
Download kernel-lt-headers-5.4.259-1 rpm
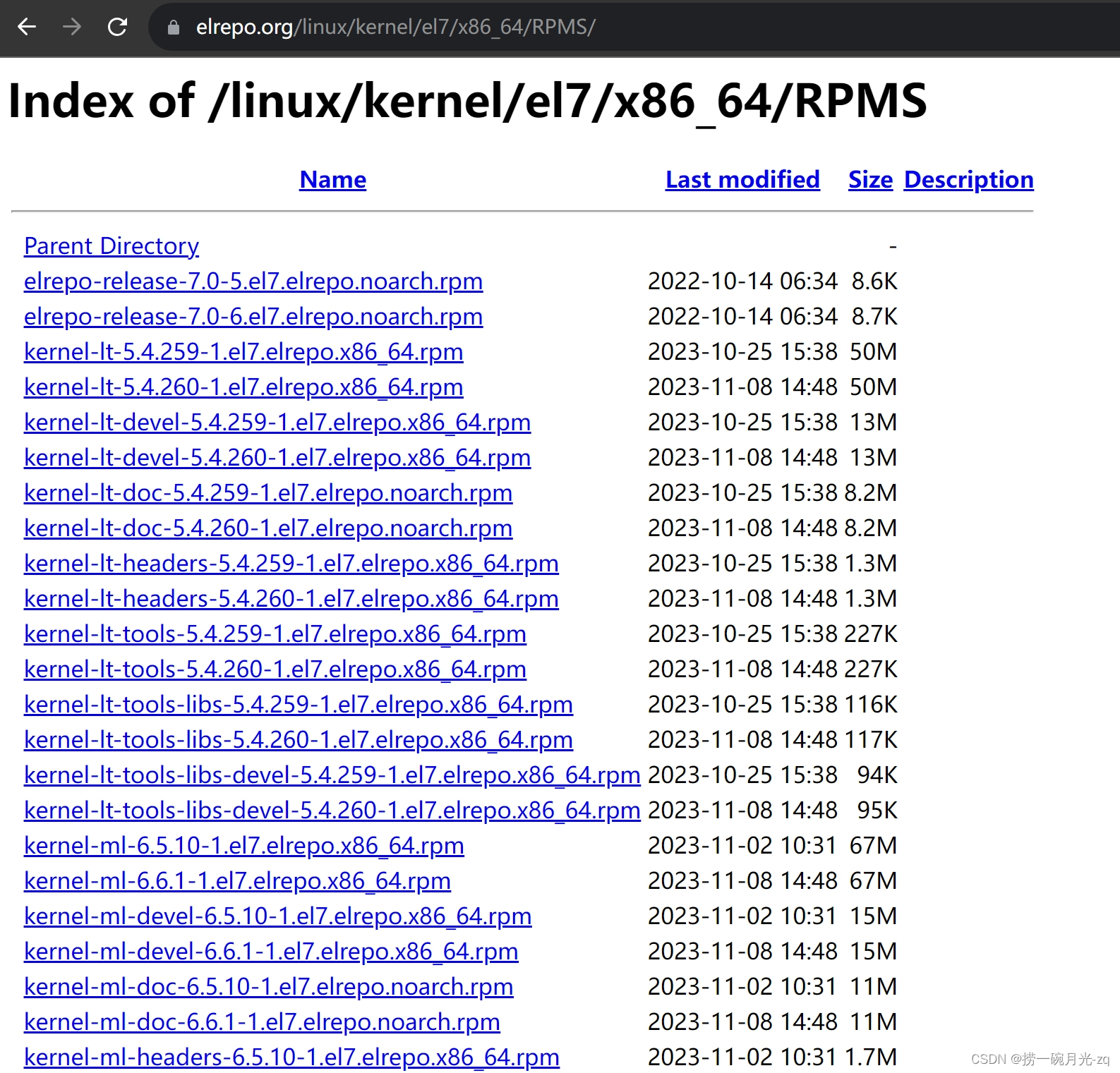[x=291, y=564]
